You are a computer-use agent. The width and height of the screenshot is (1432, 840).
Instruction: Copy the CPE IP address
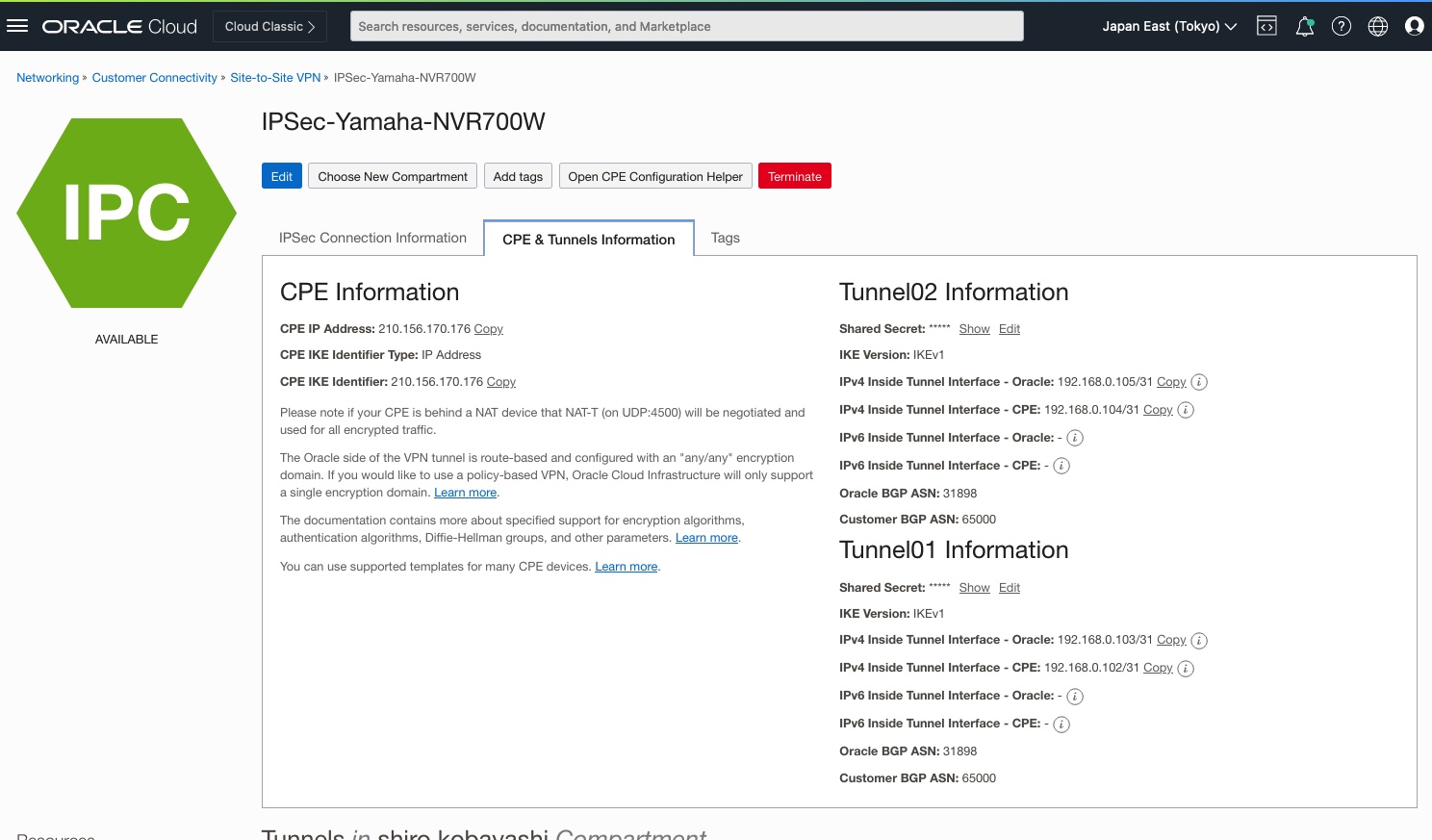[488, 328]
